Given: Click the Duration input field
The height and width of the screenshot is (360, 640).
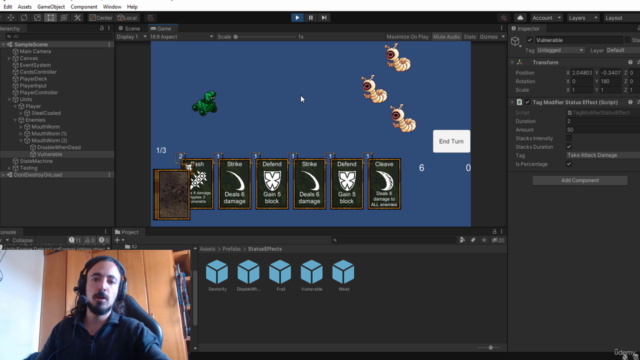Looking at the screenshot, I should 603,121.
